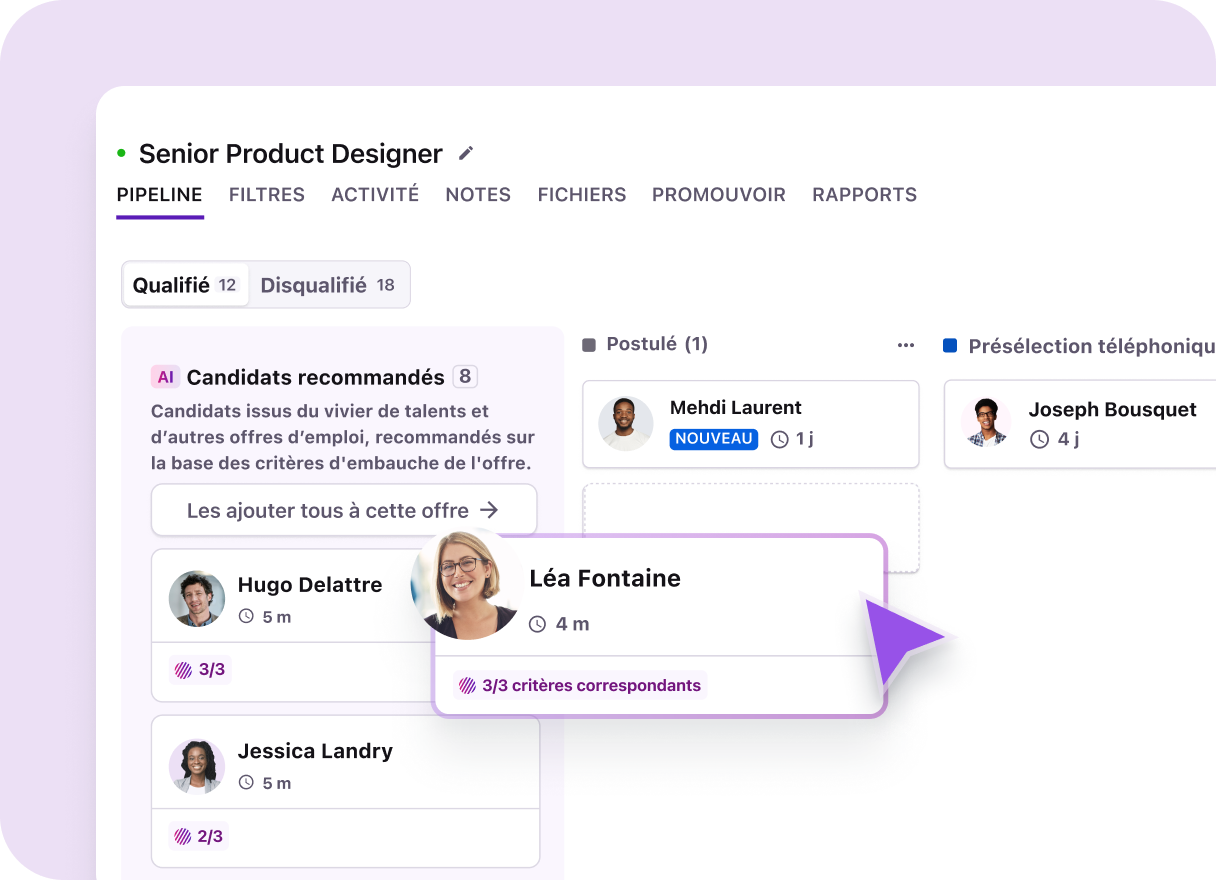Click the 12 count on Qualifié
This screenshot has width=1216, height=880.
click(228, 285)
